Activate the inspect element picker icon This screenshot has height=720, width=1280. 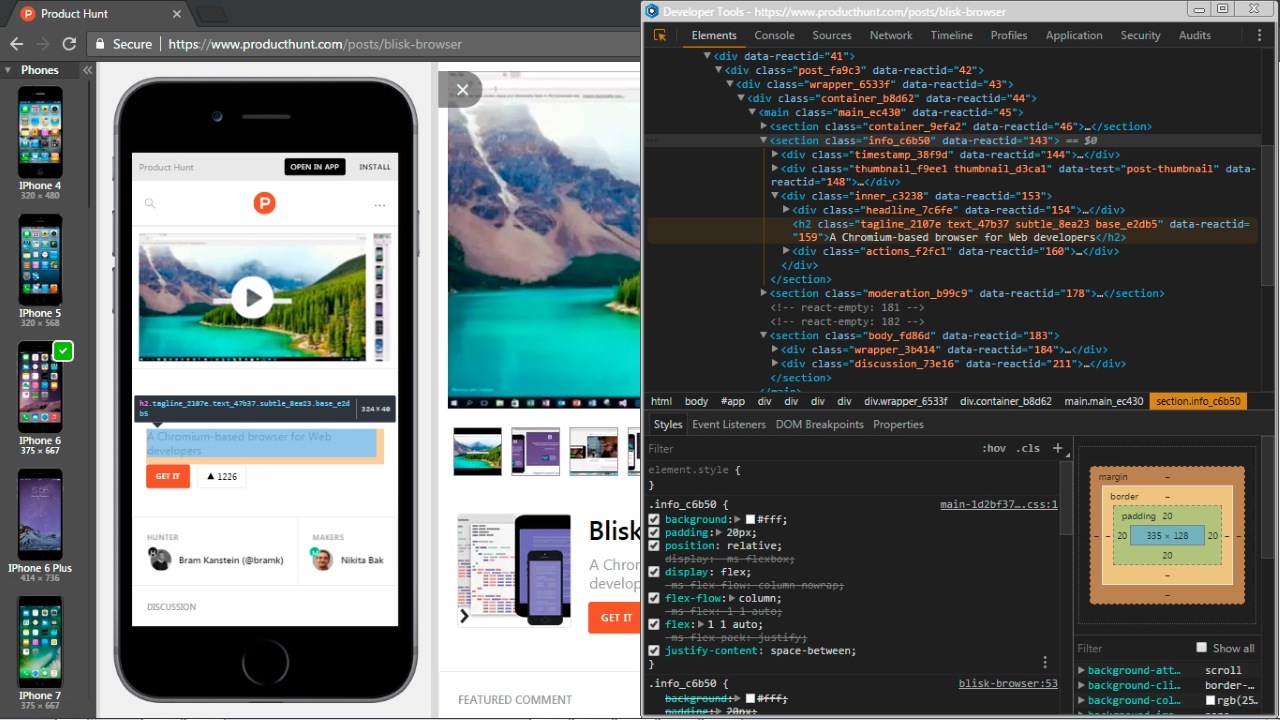click(660, 35)
